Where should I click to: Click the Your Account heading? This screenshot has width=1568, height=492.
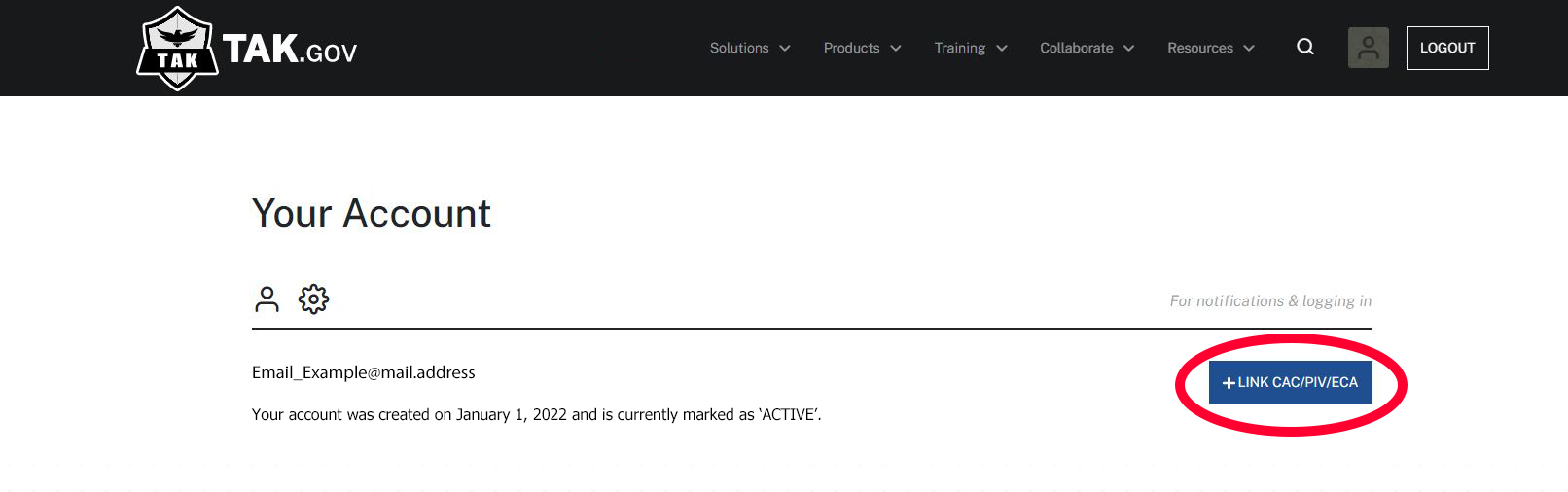(x=372, y=213)
